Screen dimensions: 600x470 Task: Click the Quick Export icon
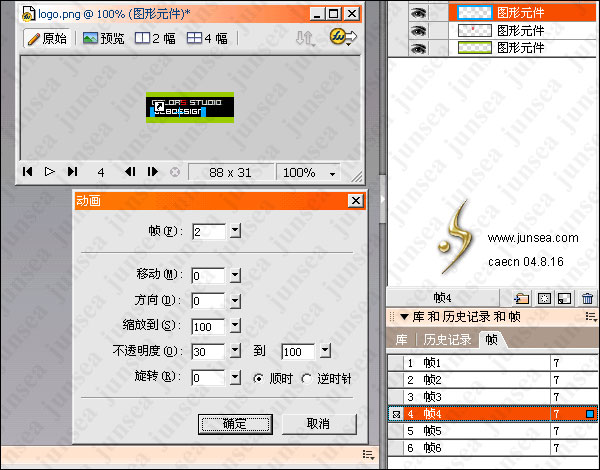(344, 38)
